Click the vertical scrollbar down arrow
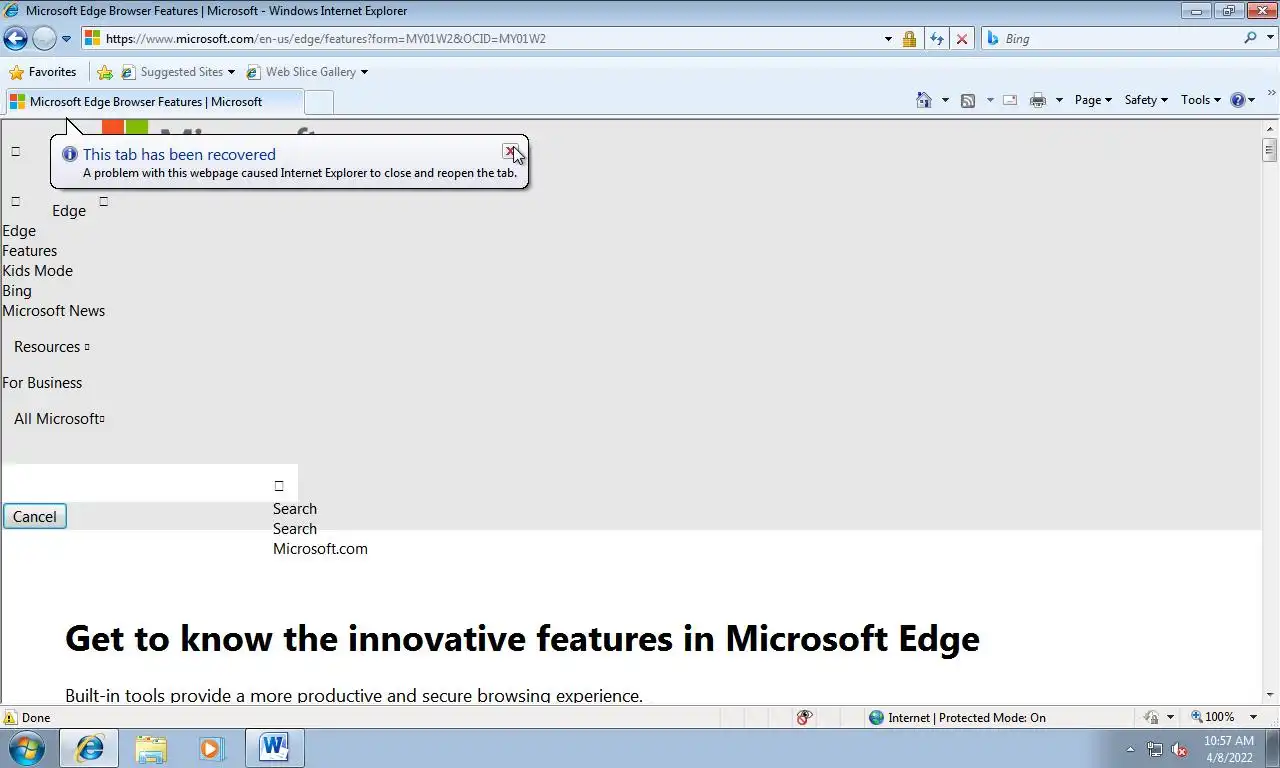Image resolution: width=1280 pixels, height=768 pixels. 1270,694
